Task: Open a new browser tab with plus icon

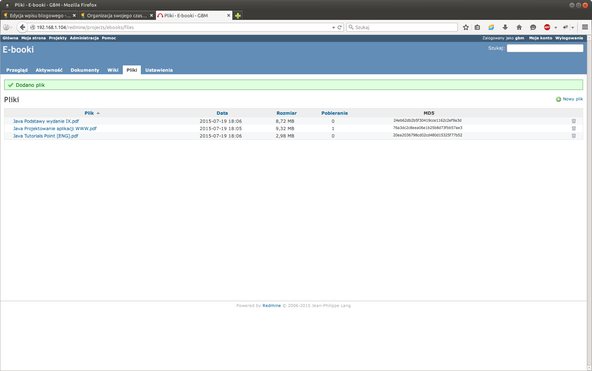Action: pyautogui.click(x=238, y=15)
